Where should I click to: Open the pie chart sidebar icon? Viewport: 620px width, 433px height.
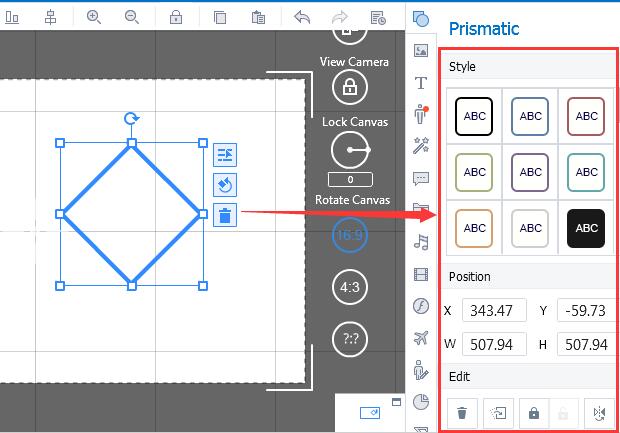[421, 402]
